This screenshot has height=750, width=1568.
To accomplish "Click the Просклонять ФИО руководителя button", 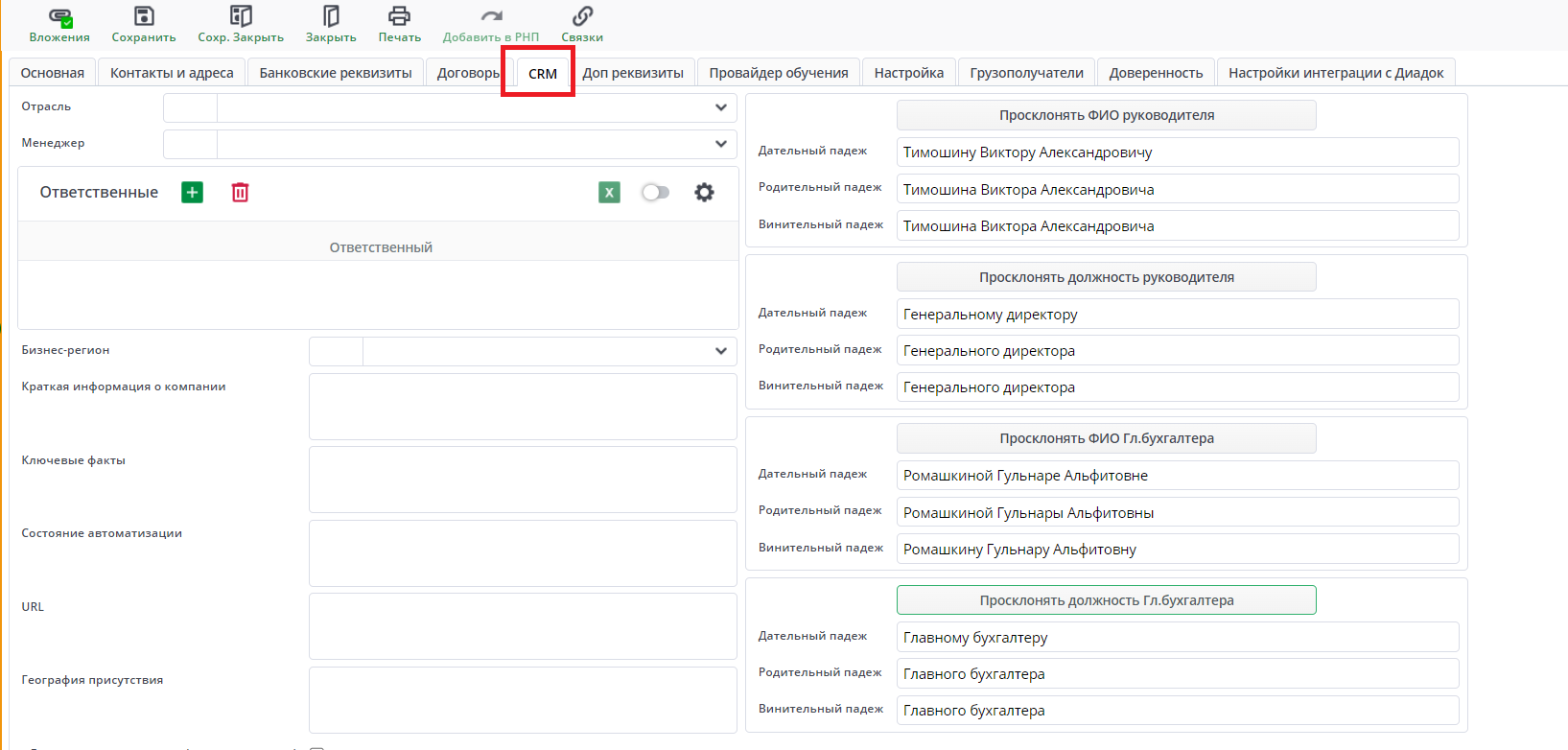I will 1106,115.
